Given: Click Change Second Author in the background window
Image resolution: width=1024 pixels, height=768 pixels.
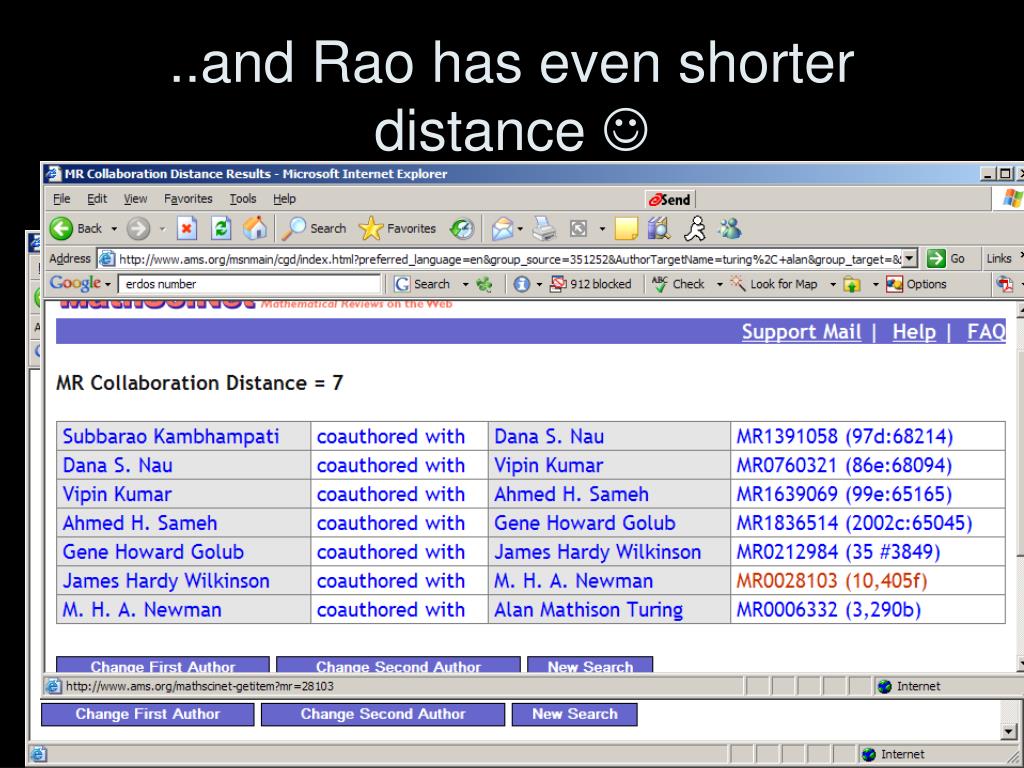Looking at the screenshot, I should point(383,714).
